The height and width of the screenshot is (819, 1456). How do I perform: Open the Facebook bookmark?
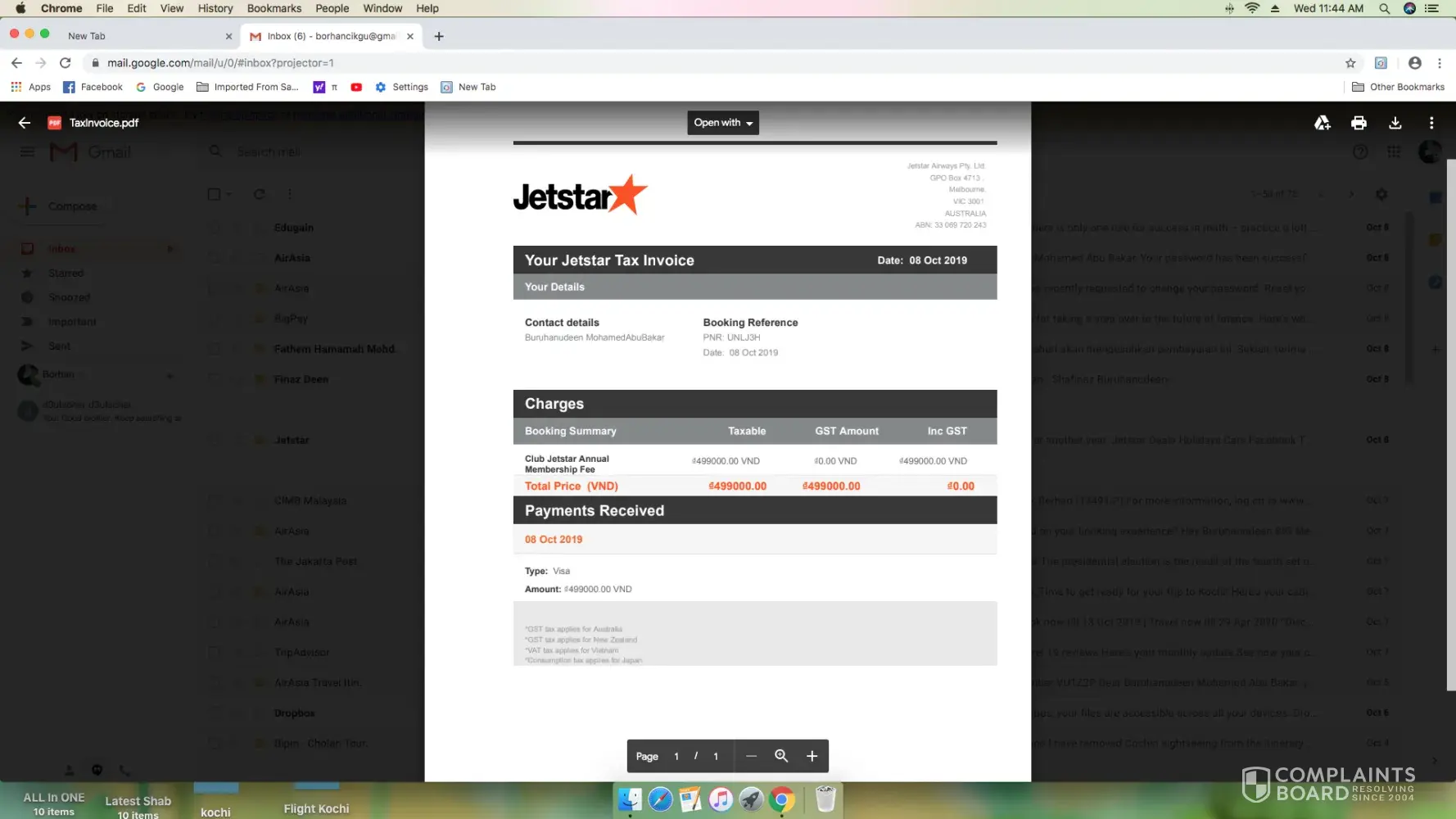pyautogui.click(x=93, y=87)
